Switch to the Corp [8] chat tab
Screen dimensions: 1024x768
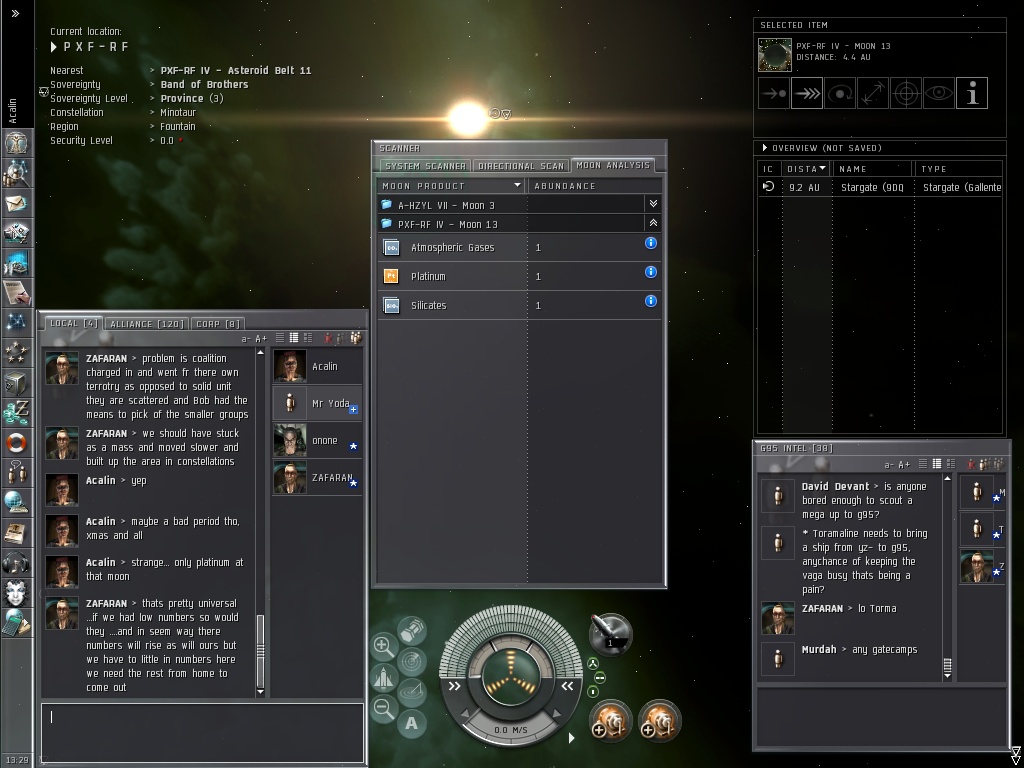(218, 324)
